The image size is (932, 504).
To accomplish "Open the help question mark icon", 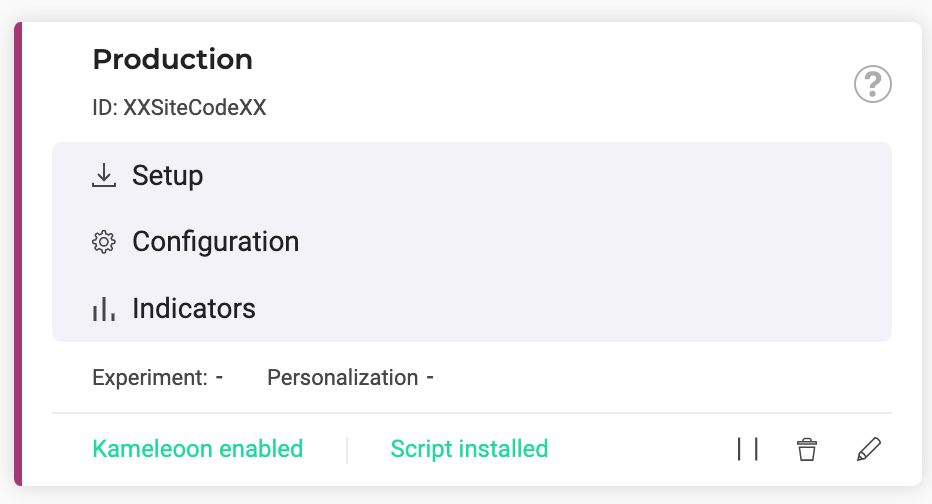I will (x=872, y=84).
